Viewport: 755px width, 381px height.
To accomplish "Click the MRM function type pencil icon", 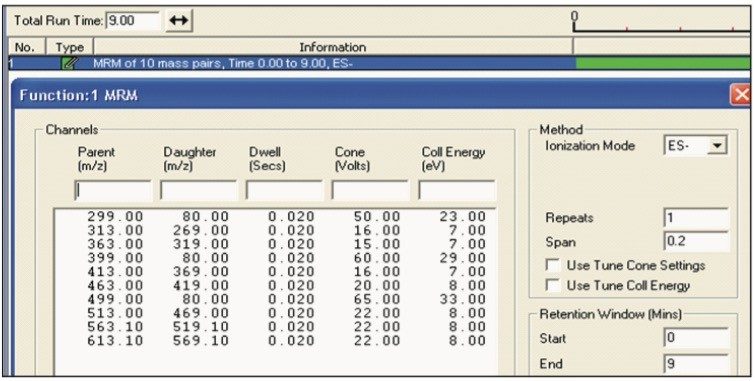I will pos(68,63).
